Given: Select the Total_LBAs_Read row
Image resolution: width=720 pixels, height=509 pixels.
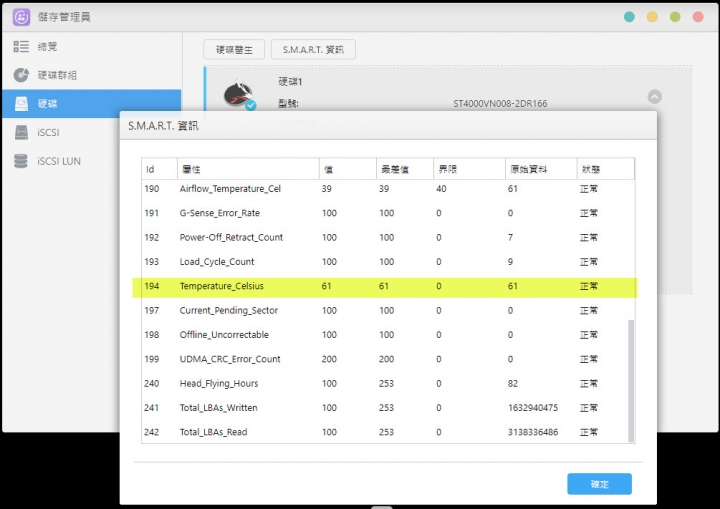Looking at the screenshot, I should pyautogui.click(x=385, y=432).
